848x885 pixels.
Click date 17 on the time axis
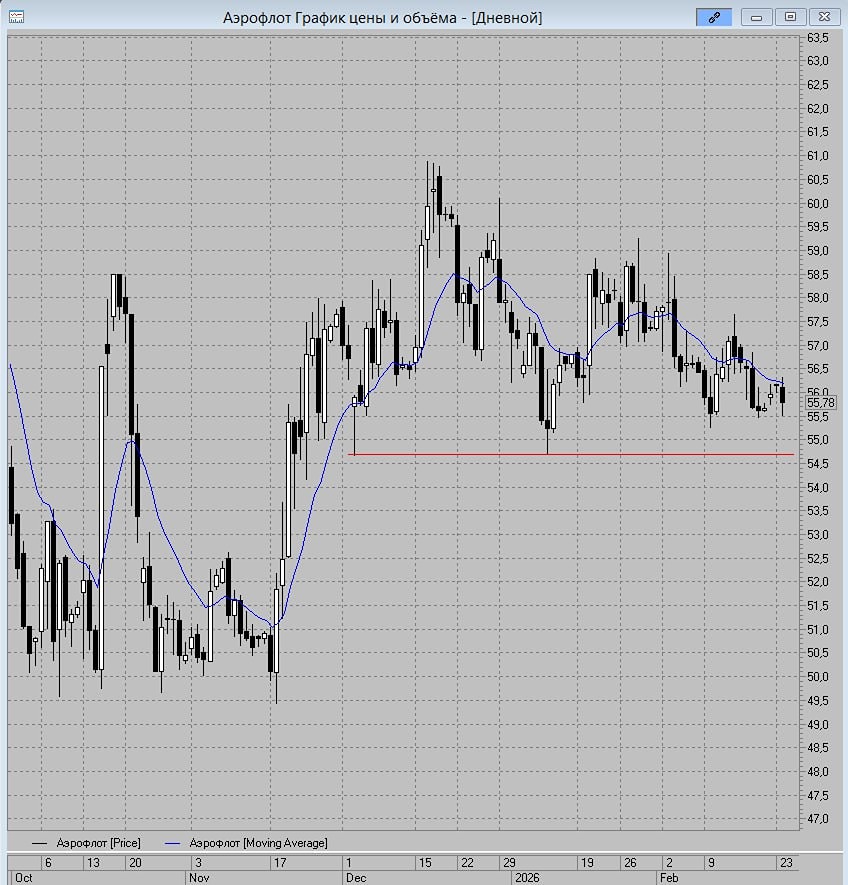pos(280,862)
